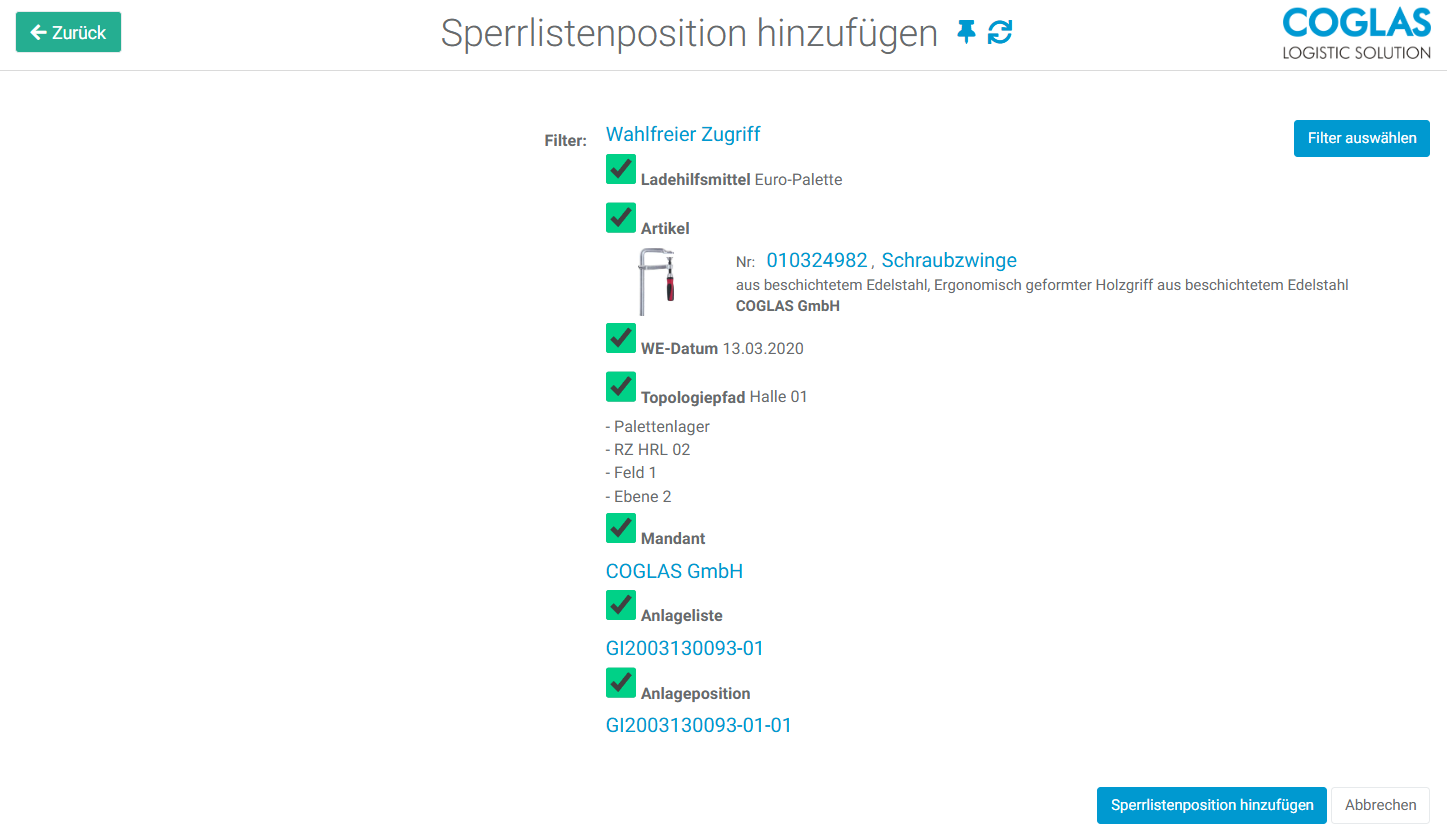Click the Zurück button

[67, 32]
